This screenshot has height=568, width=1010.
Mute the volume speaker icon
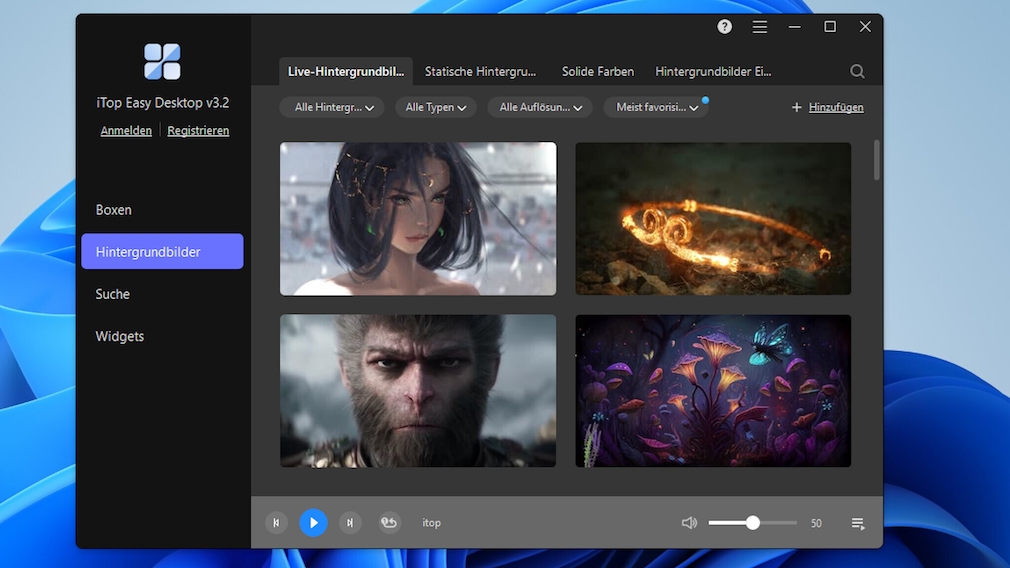(x=689, y=523)
